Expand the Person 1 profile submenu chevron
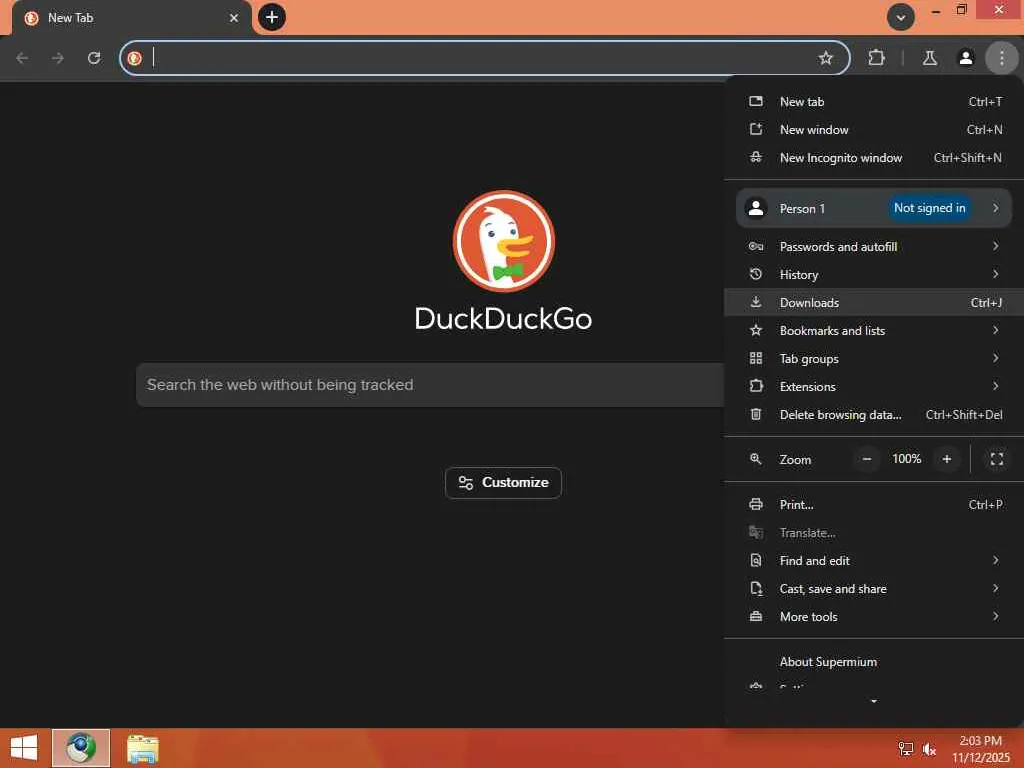Screen dimensions: 1024x768 click(995, 208)
